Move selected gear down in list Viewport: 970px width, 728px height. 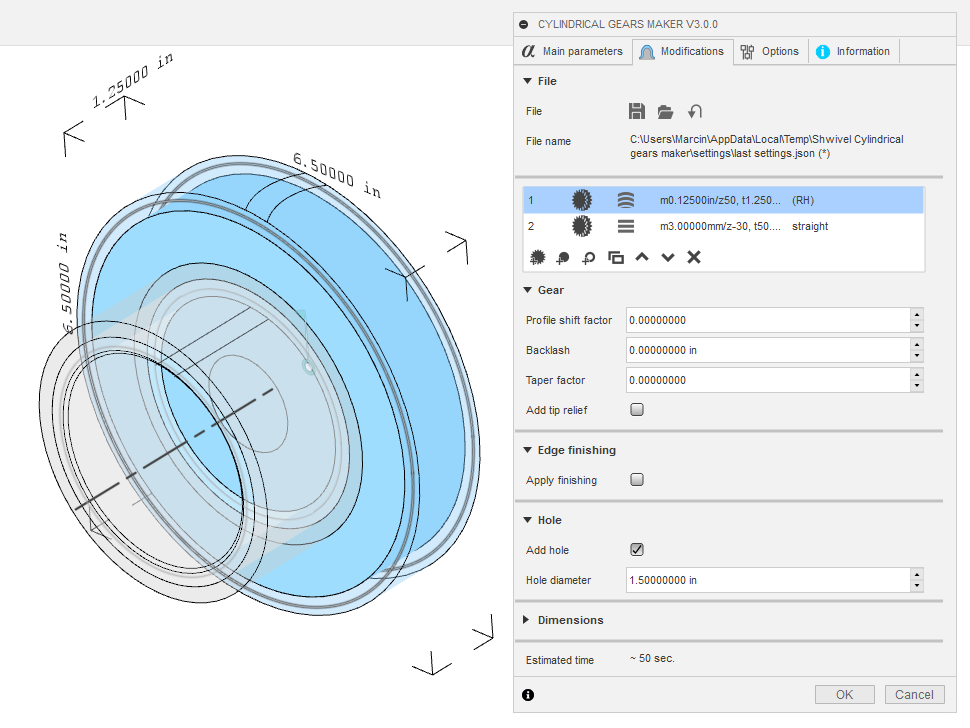tap(667, 257)
